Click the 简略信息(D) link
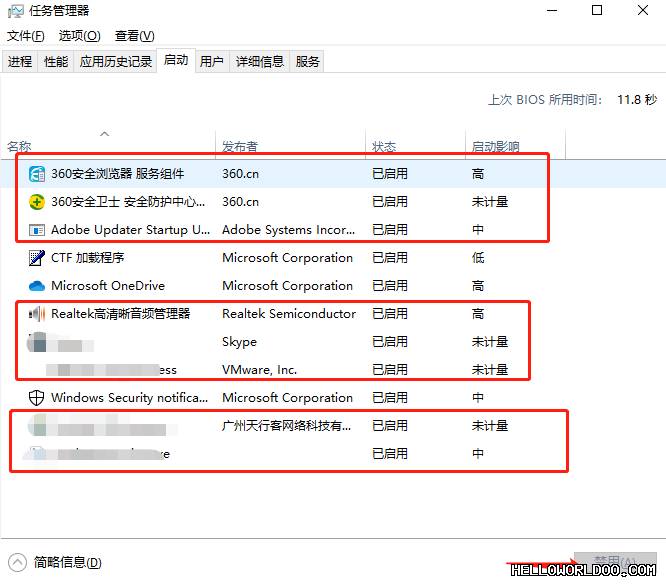 click(x=68, y=563)
